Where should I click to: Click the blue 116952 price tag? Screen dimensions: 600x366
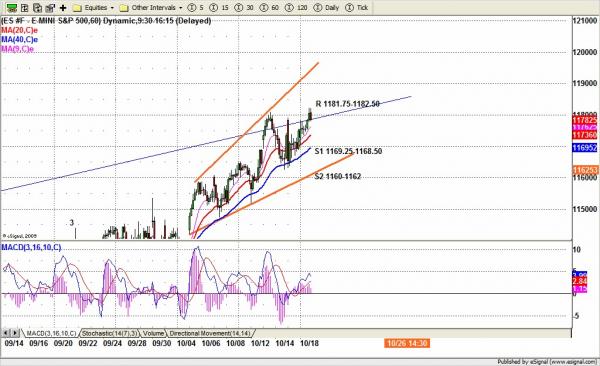click(x=585, y=147)
